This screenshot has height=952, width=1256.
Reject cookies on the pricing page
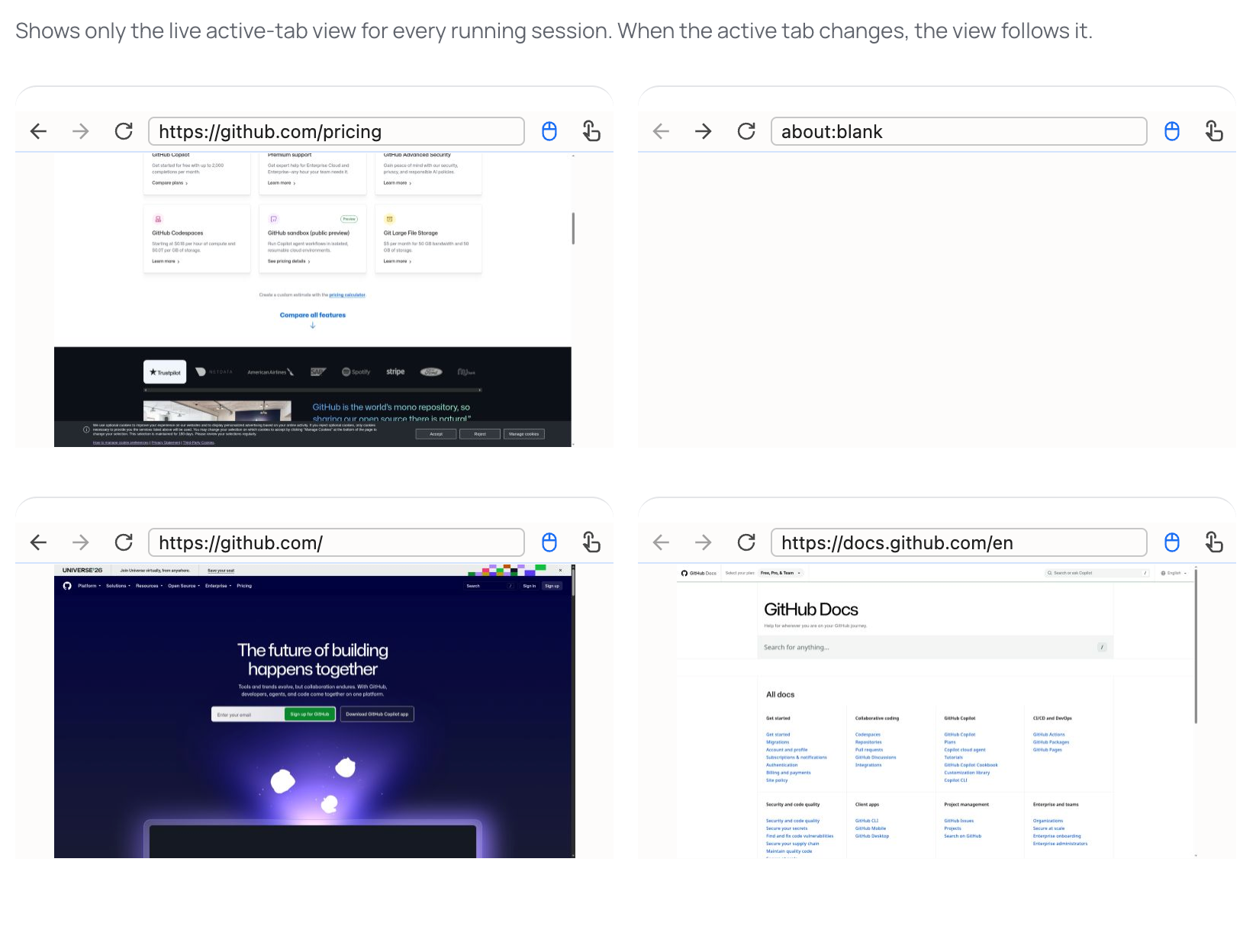pyautogui.click(x=480, y=434)
